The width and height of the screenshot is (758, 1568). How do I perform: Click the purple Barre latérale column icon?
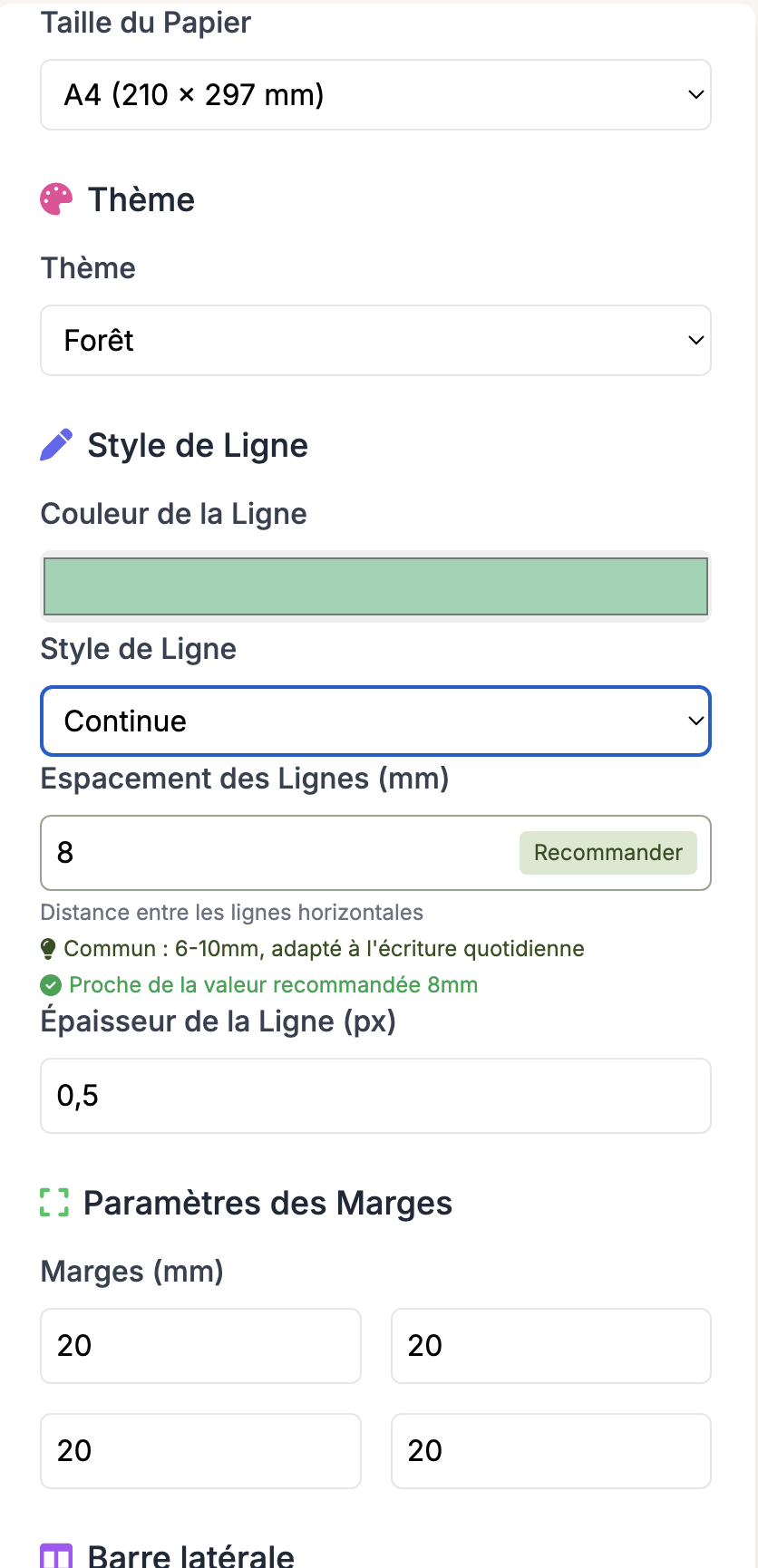pyautogui.click(x=56, y=1555)
